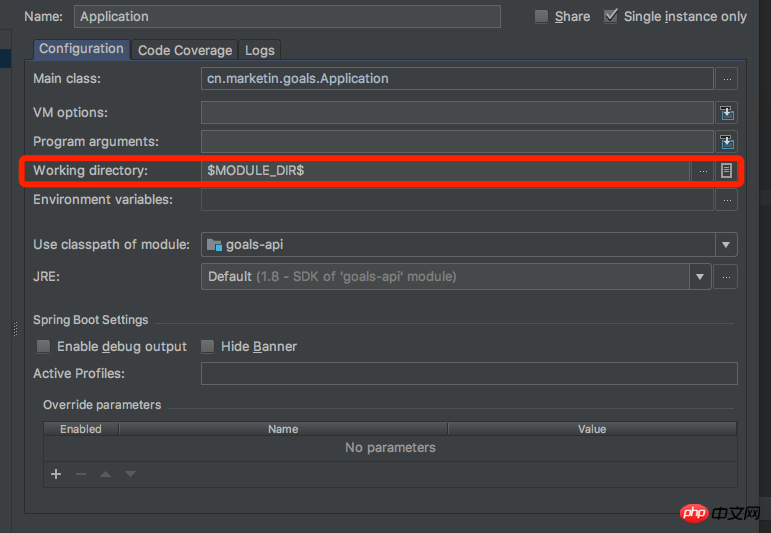Edit Environment variables with ellipsis button
Viewport: 771px width, 533px height.
(x=727, y=200)
